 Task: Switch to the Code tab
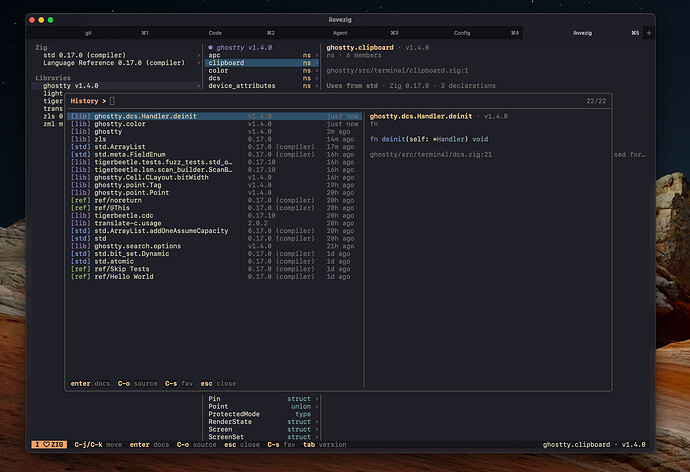tap(215, 33)
